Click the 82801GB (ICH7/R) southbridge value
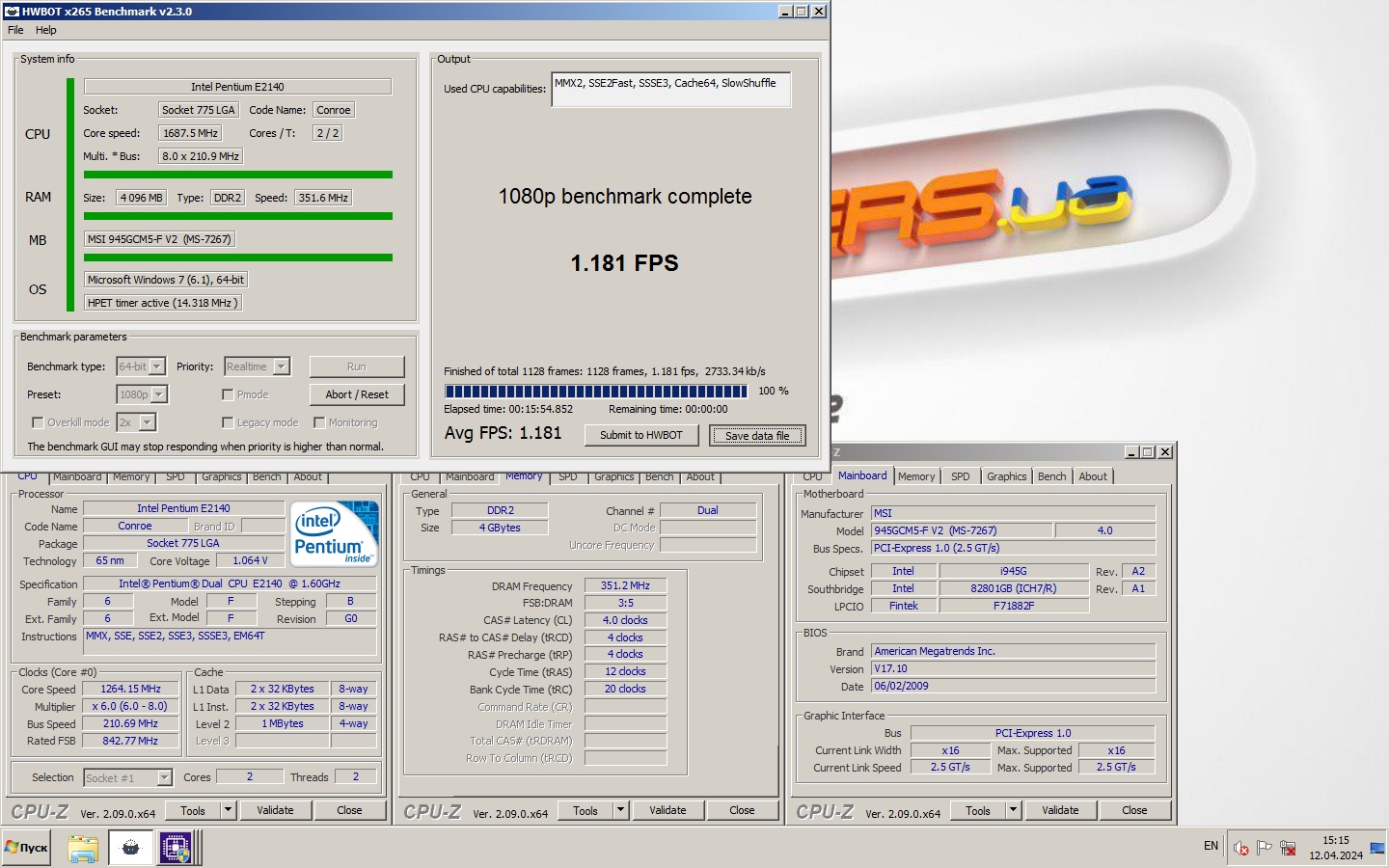This screenshot has height=868, width=1389. (x=1014, y=588)
